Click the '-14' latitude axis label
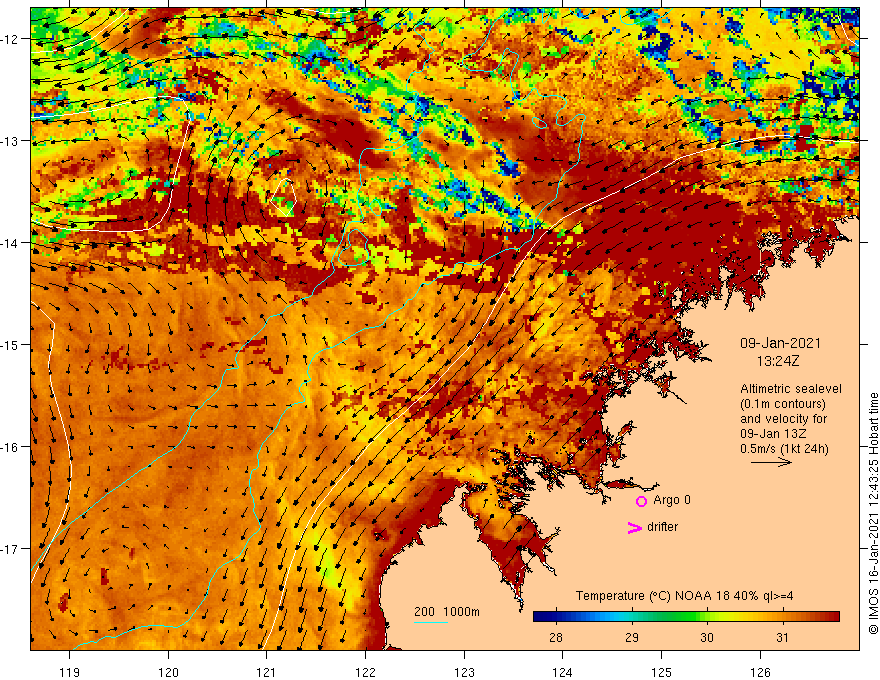Image resolution: width=880 pixels, height=680 pixels. [10, 243]
